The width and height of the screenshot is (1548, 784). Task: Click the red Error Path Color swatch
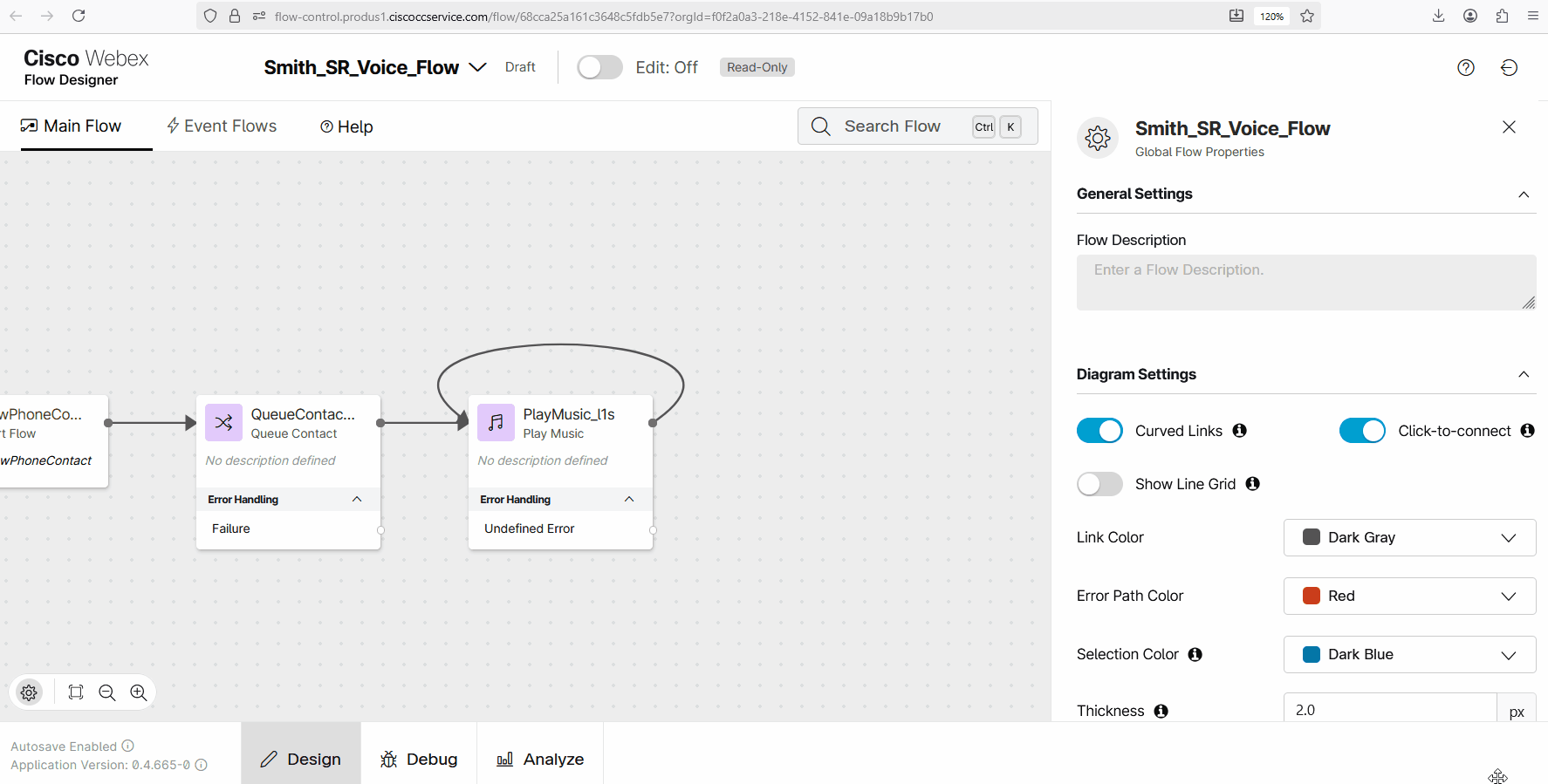1311,596
